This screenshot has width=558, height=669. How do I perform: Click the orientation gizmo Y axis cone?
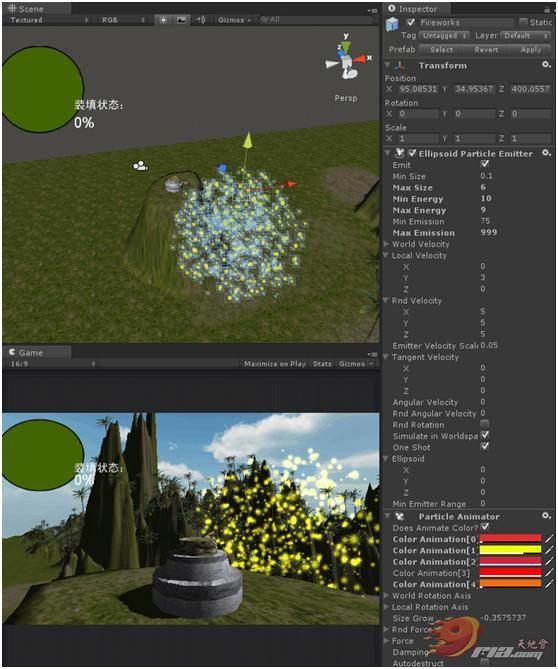click(346, 46)
